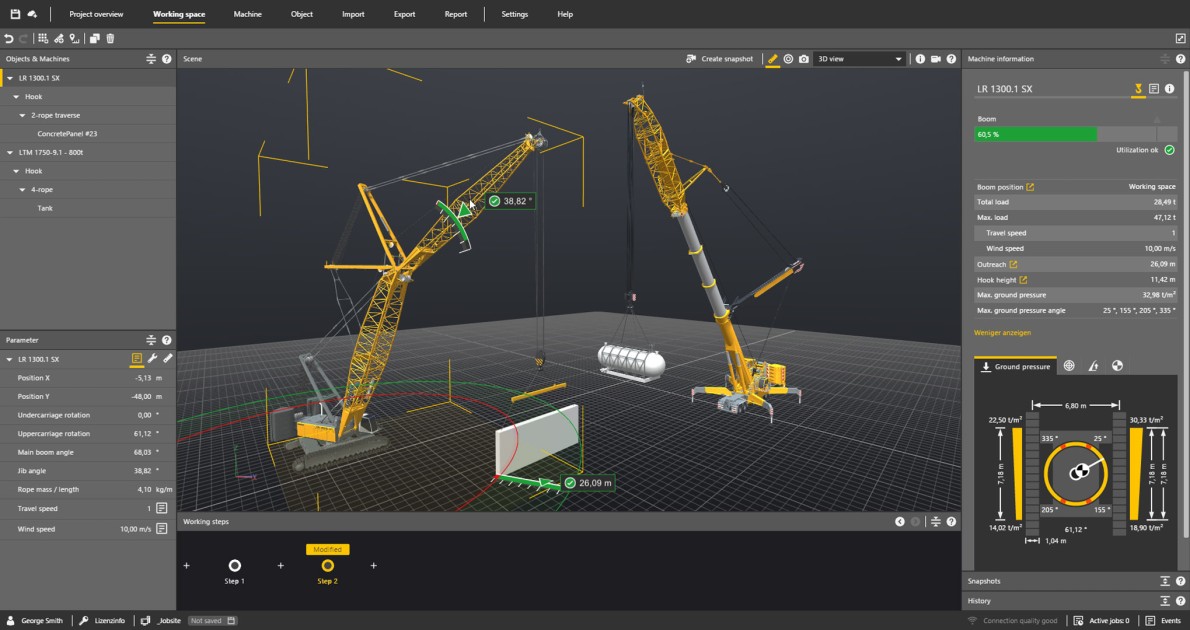
Task: Click the Weniger anzeigen link
Action: [1002, 333]
